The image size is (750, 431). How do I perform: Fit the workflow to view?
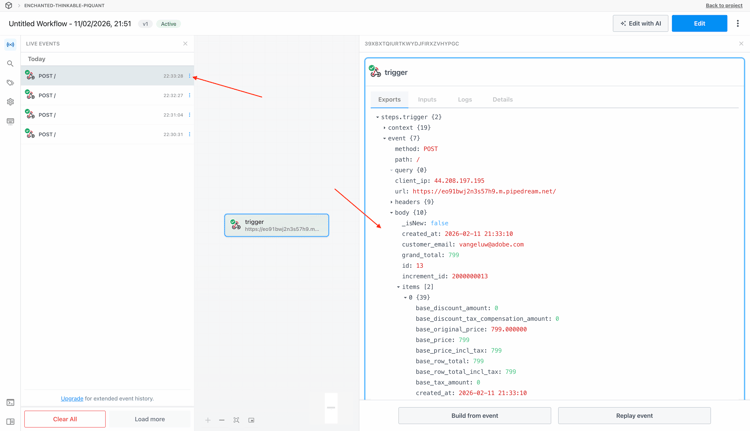pyautogui.click(x=236, y=420)
